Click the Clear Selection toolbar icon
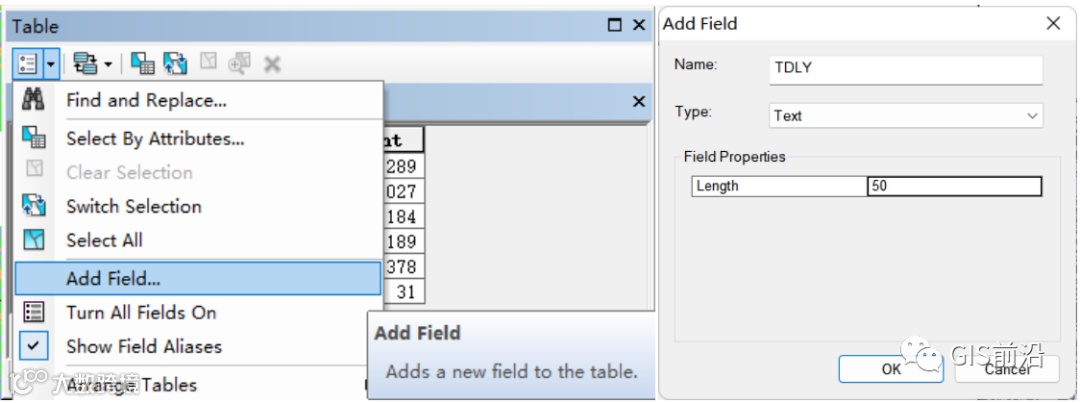Image resolution: width=1080 pixels, height=403 pixels. [x=208, y=63]
